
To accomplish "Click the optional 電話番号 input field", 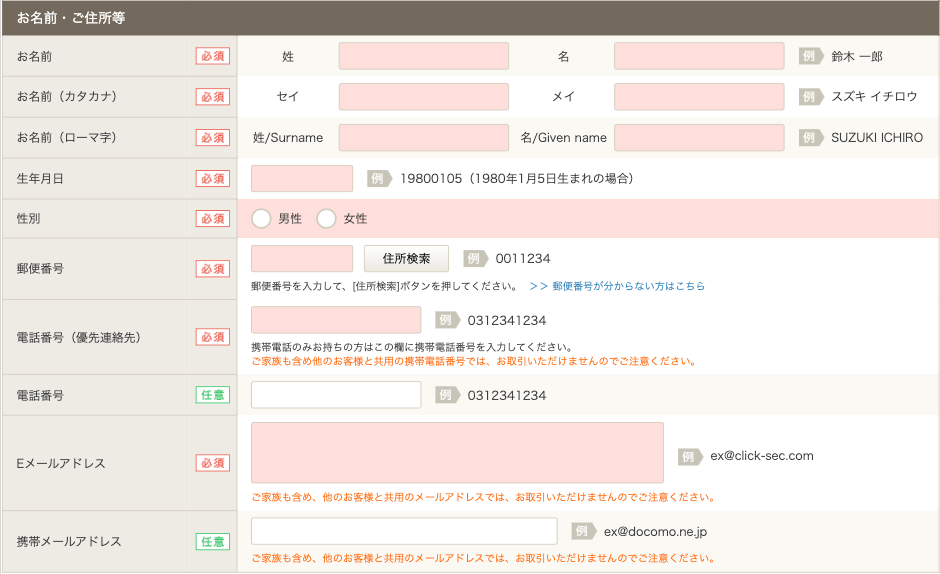I will (336, 395).
